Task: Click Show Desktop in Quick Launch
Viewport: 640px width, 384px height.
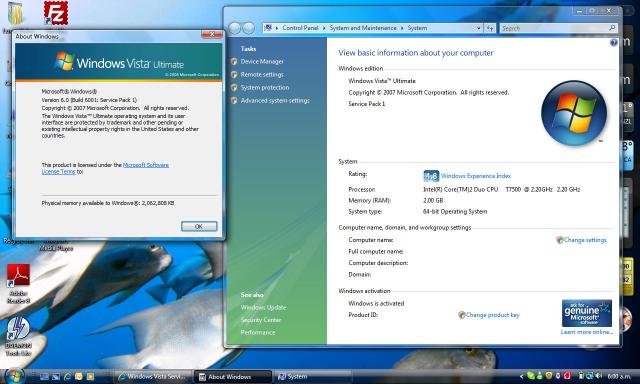Action: pyautogui.click(x=44, y=377)
